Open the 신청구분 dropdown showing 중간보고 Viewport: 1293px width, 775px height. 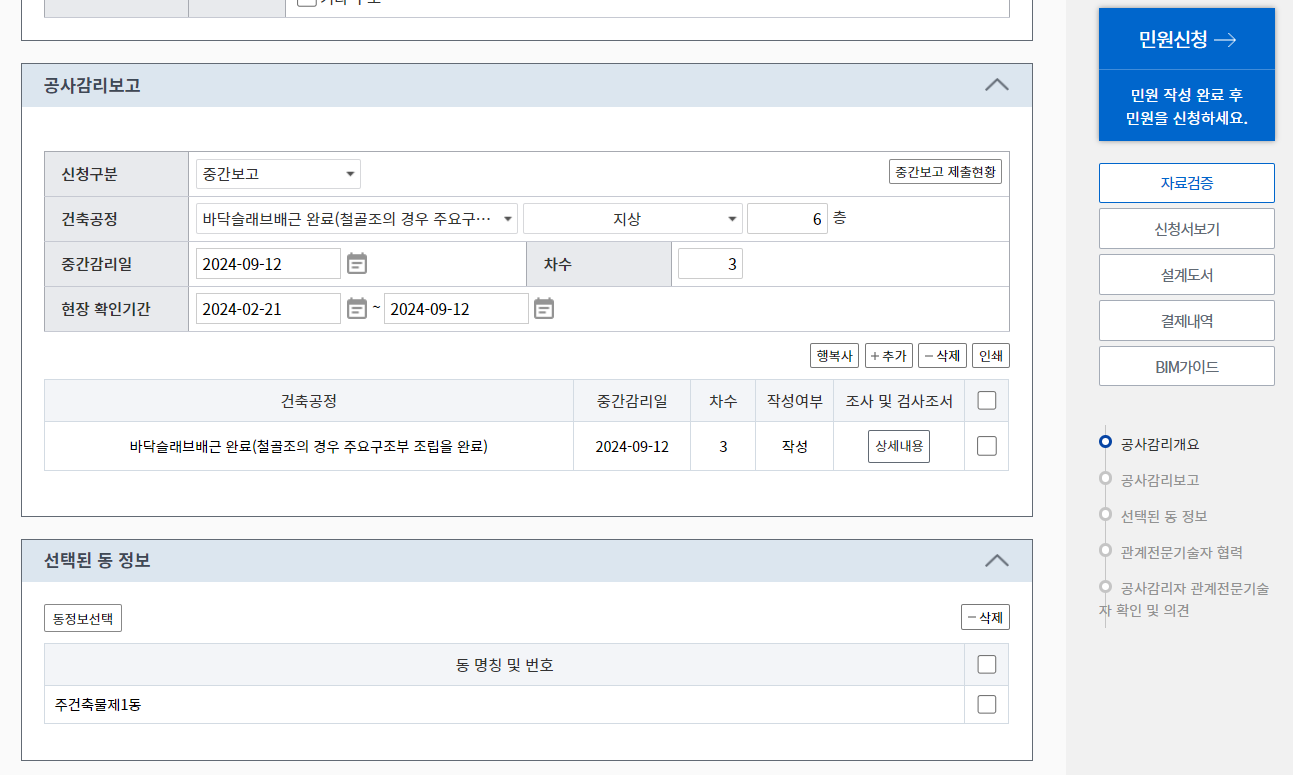click(x=277, y=173)
